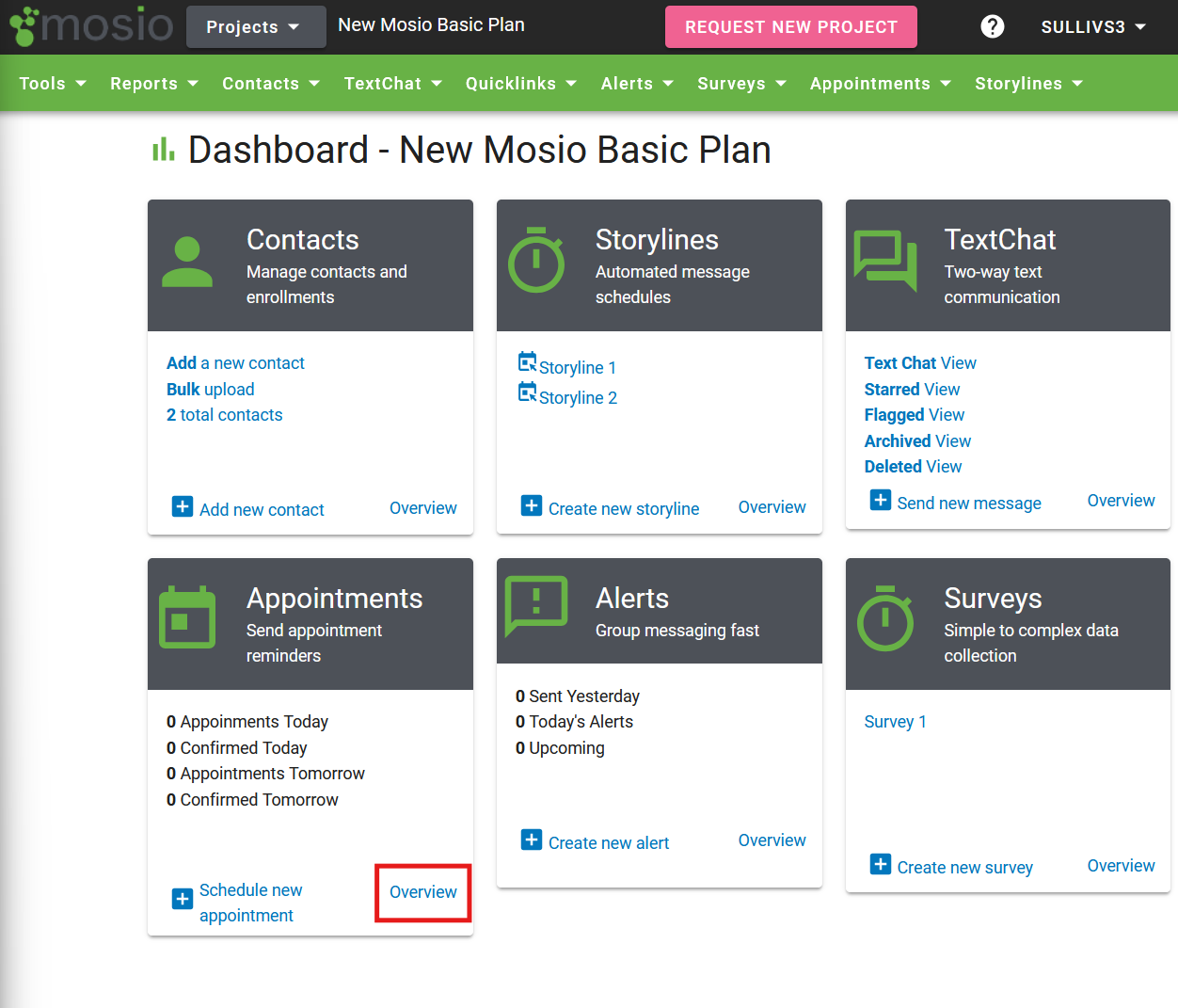1178x1008 pixels.
Task: Click the REQUEST NEW PROJECT button
Action: click(791, 26)
